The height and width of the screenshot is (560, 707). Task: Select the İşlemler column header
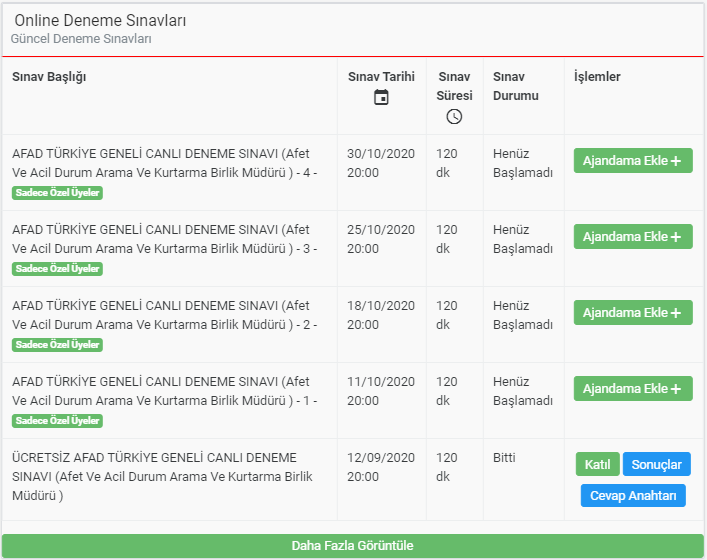coord(597,77)
